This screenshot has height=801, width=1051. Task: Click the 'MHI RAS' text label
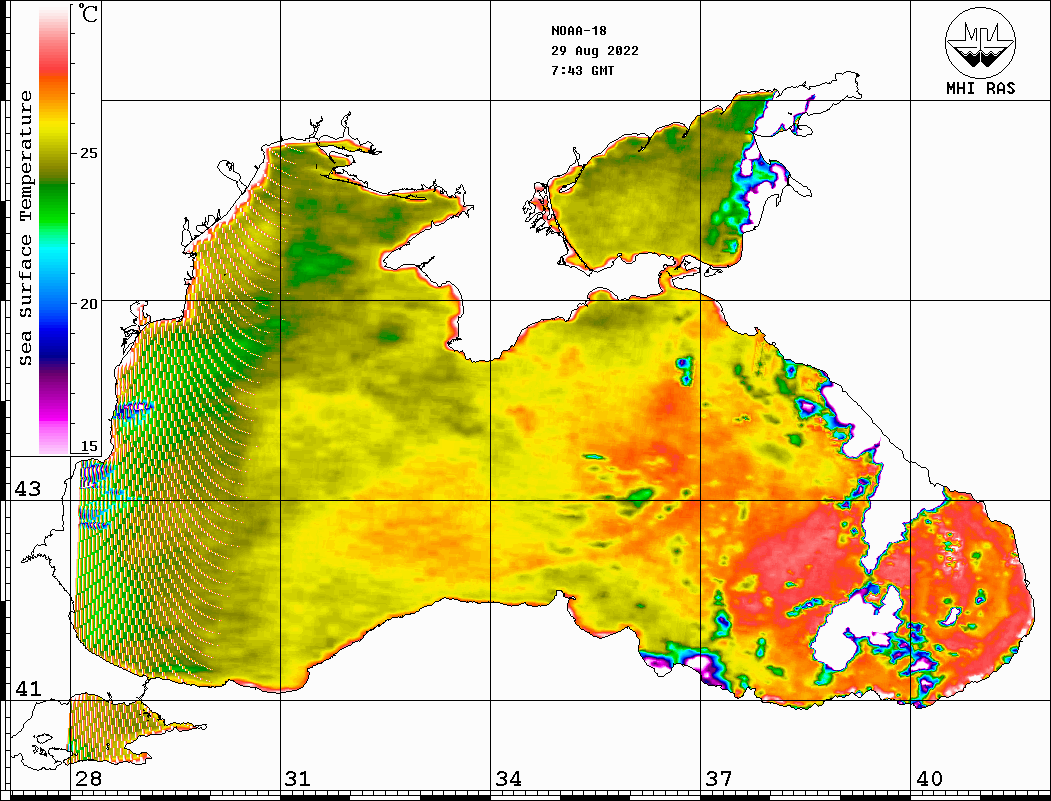click(981, 88)
